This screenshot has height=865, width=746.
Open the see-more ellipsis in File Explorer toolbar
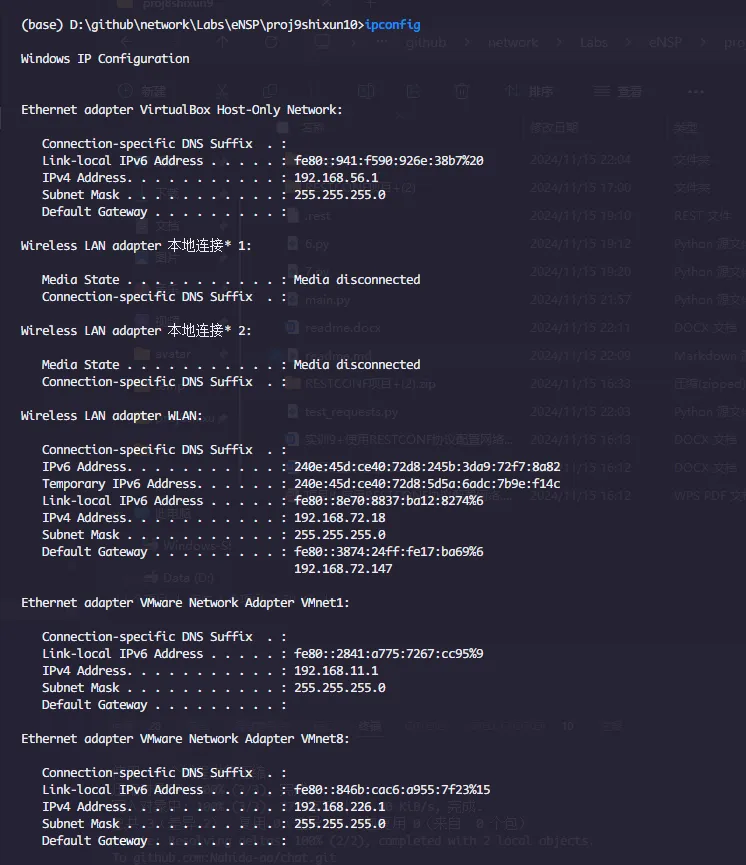pyautogui.click(x=696, y=92)
